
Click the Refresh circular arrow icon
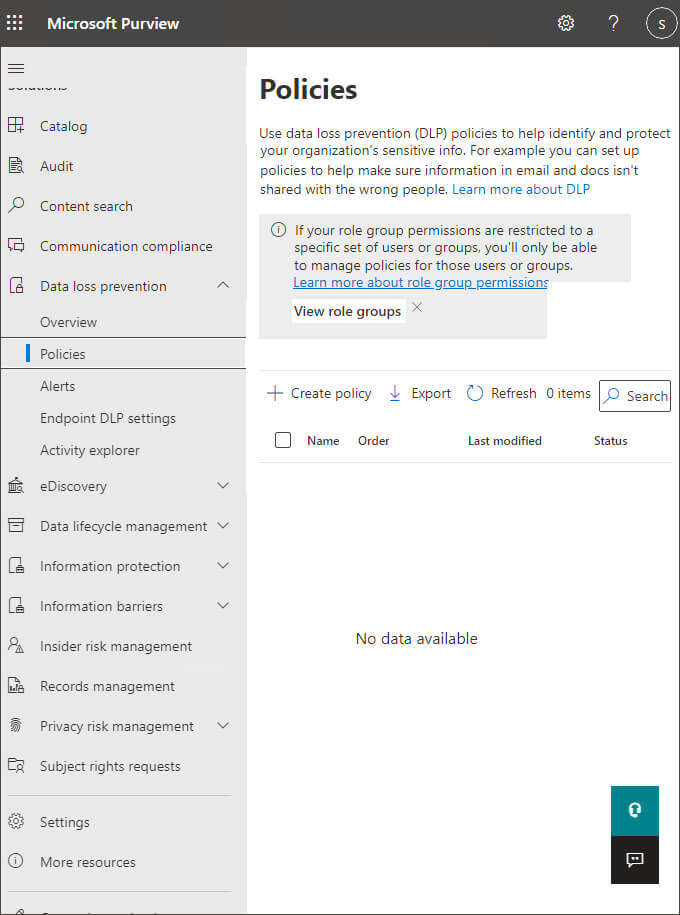pos(475,393)
